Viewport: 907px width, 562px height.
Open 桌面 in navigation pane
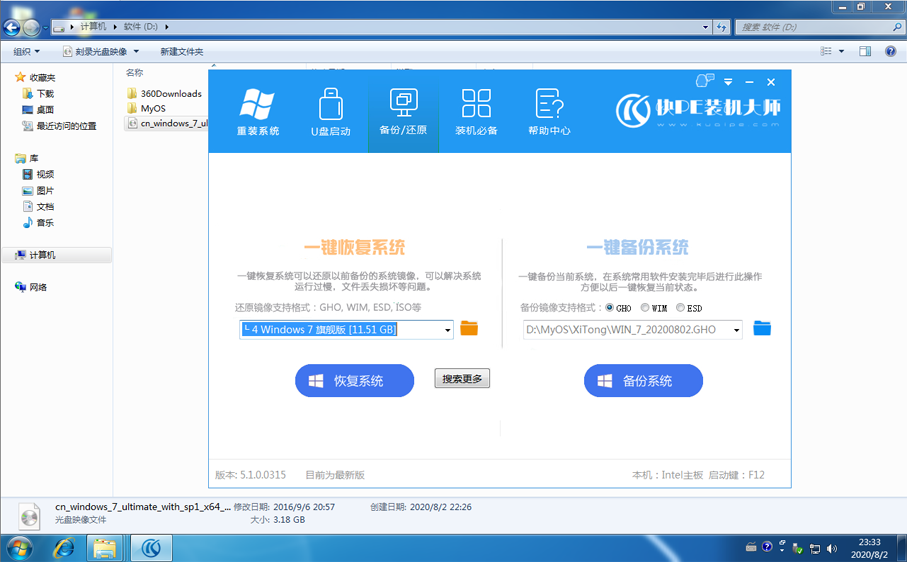[45, 110]
